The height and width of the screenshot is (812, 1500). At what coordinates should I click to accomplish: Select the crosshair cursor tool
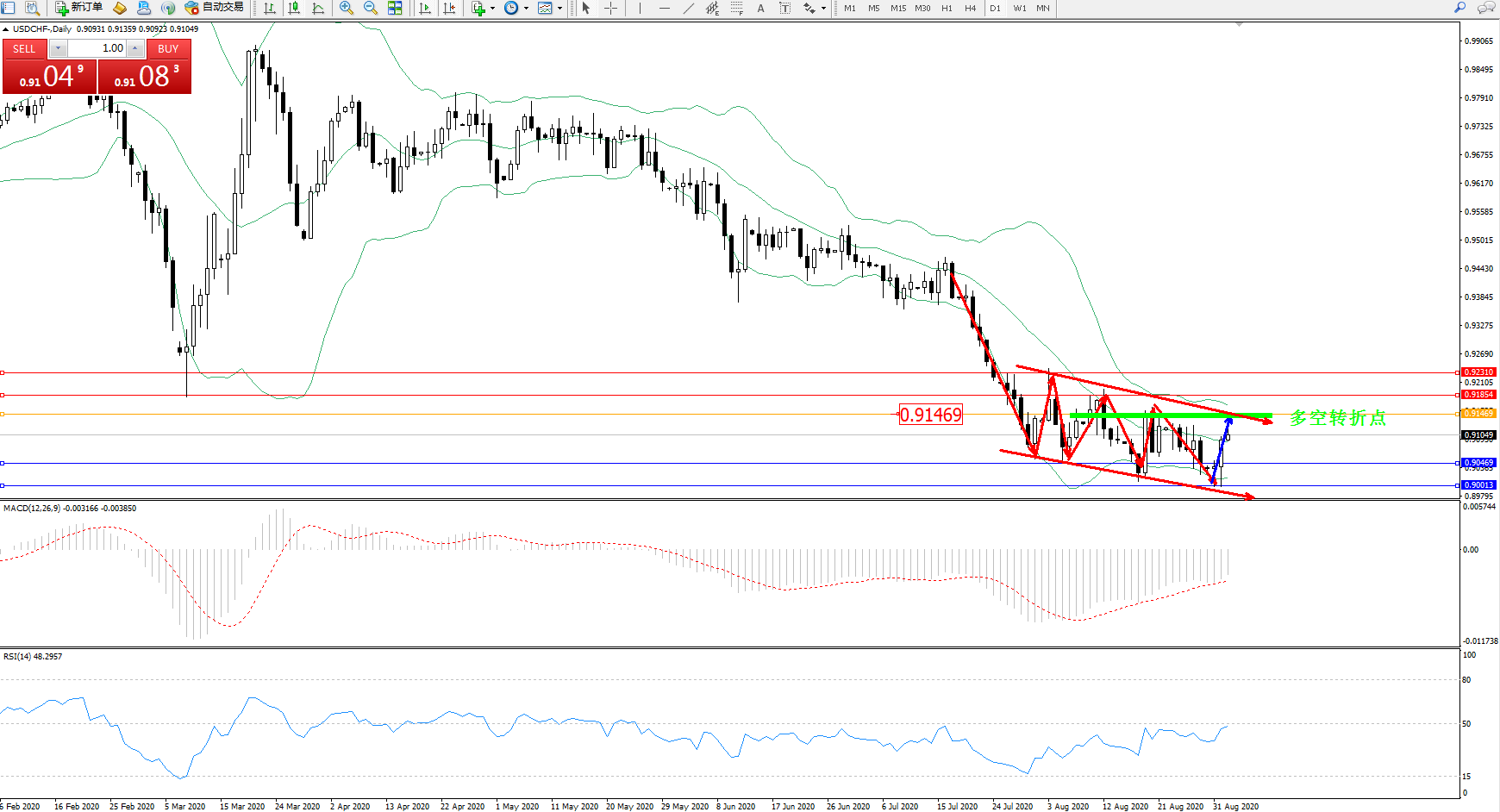click(610, 8)
